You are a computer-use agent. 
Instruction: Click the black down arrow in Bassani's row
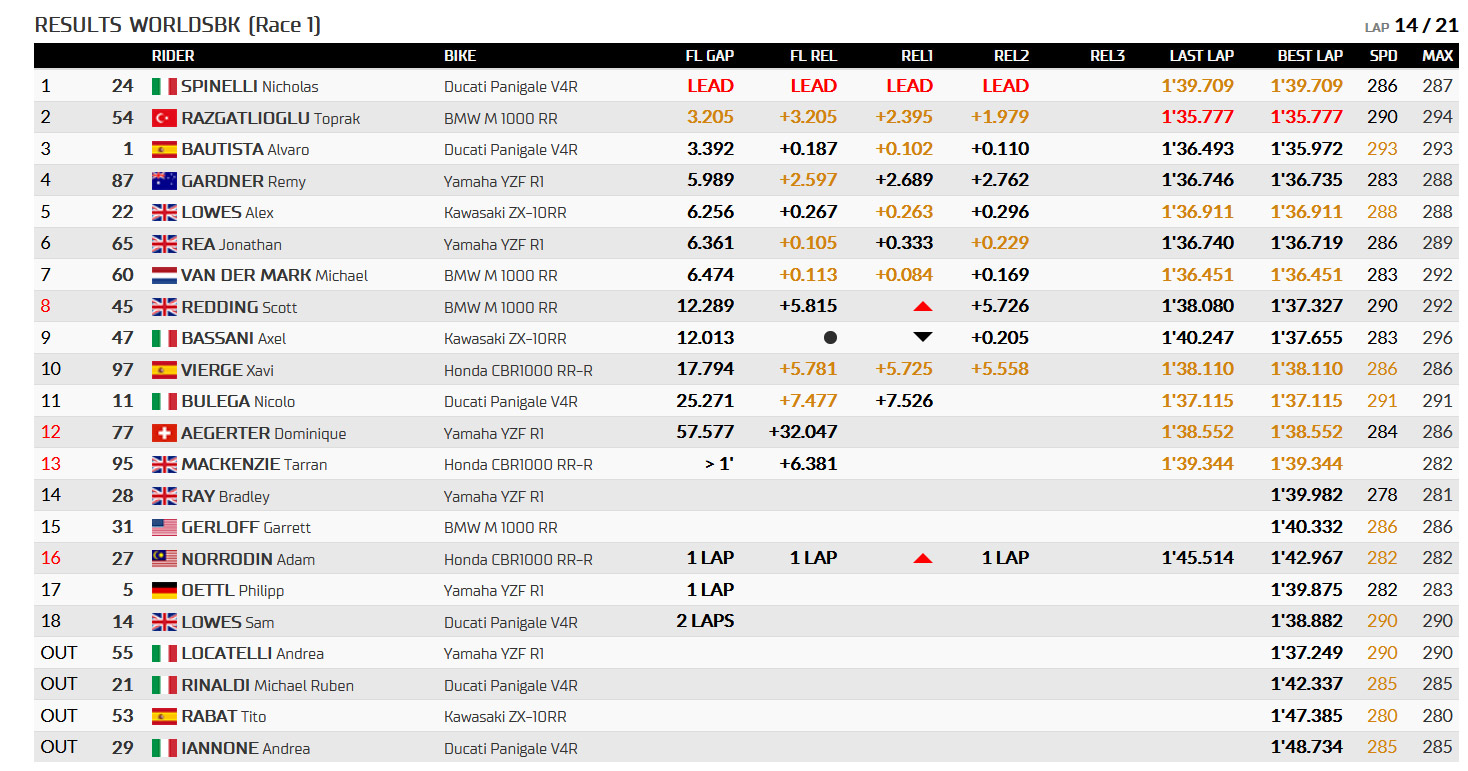click(923, 337)
